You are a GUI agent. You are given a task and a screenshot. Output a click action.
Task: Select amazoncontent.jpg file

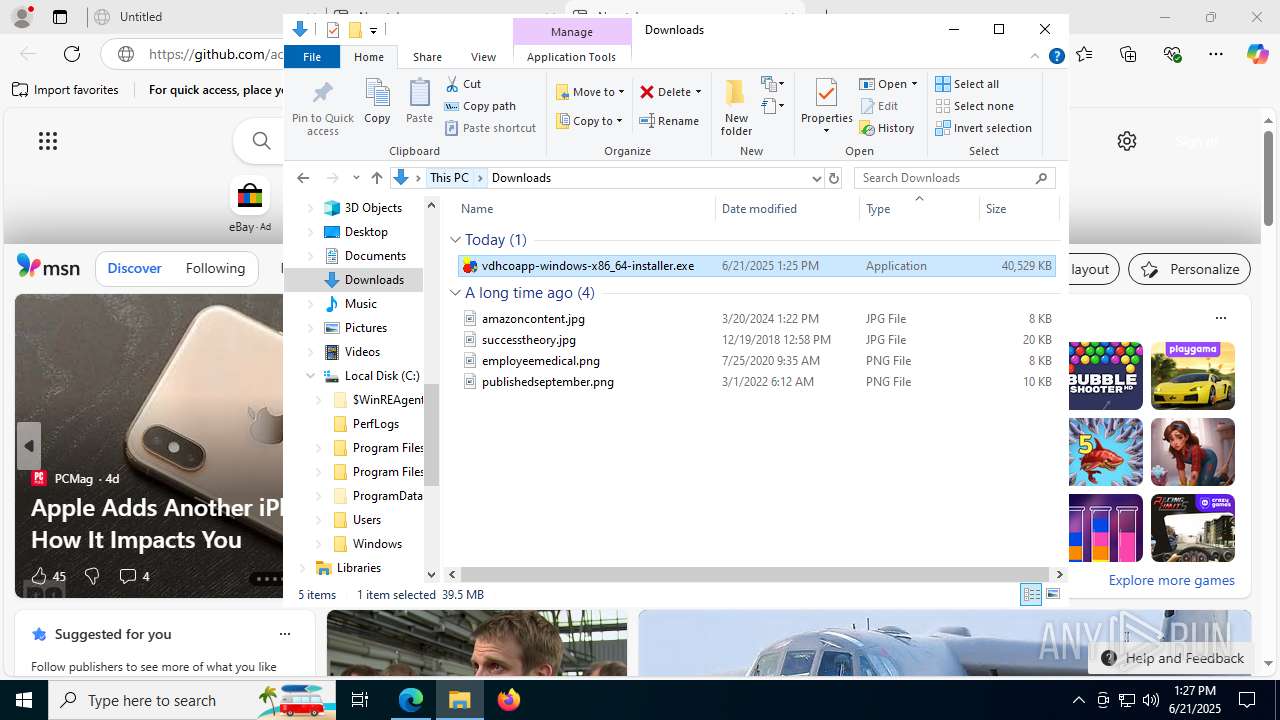[533, 319]
